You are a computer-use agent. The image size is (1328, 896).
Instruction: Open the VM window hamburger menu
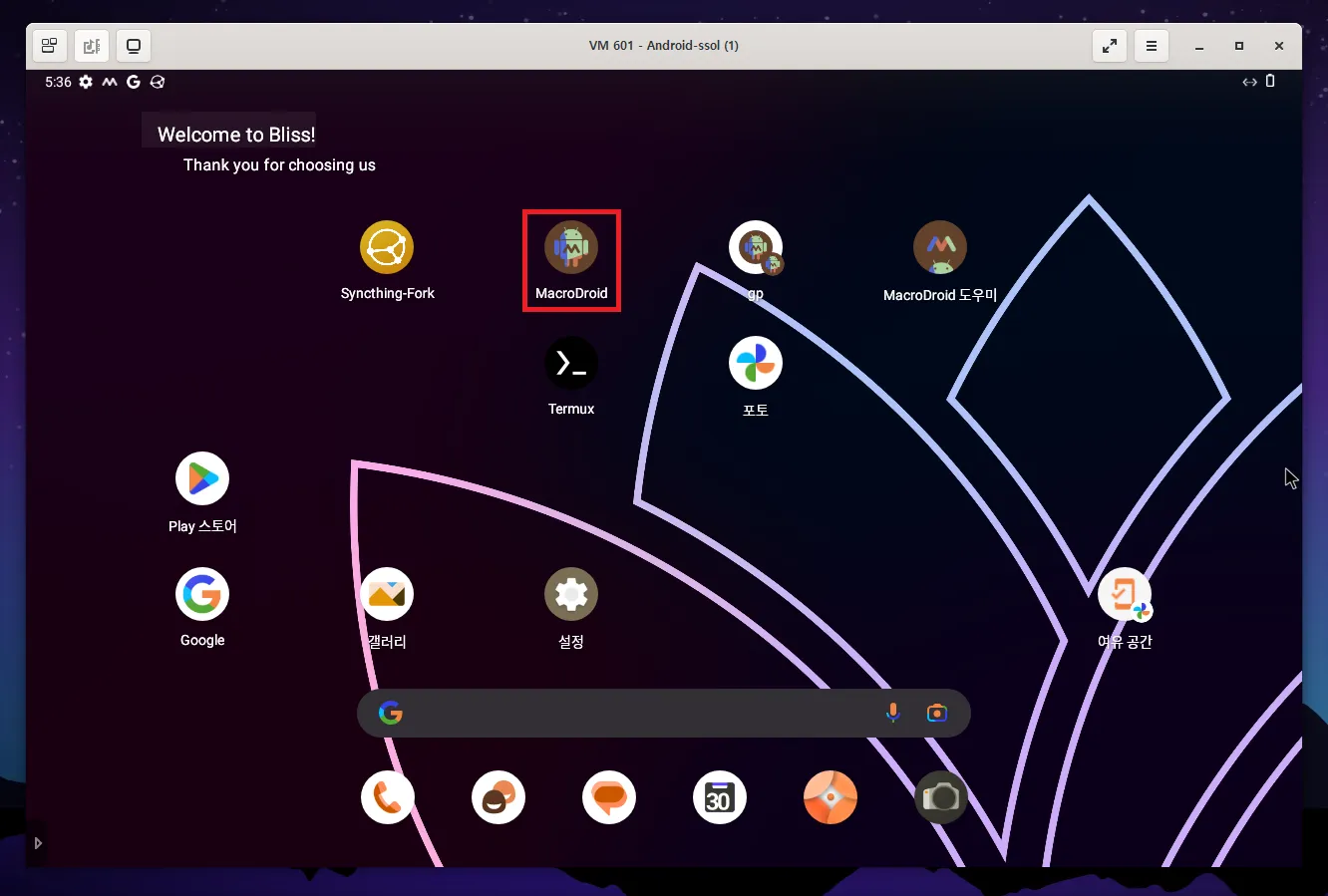tap(1152, 45)
